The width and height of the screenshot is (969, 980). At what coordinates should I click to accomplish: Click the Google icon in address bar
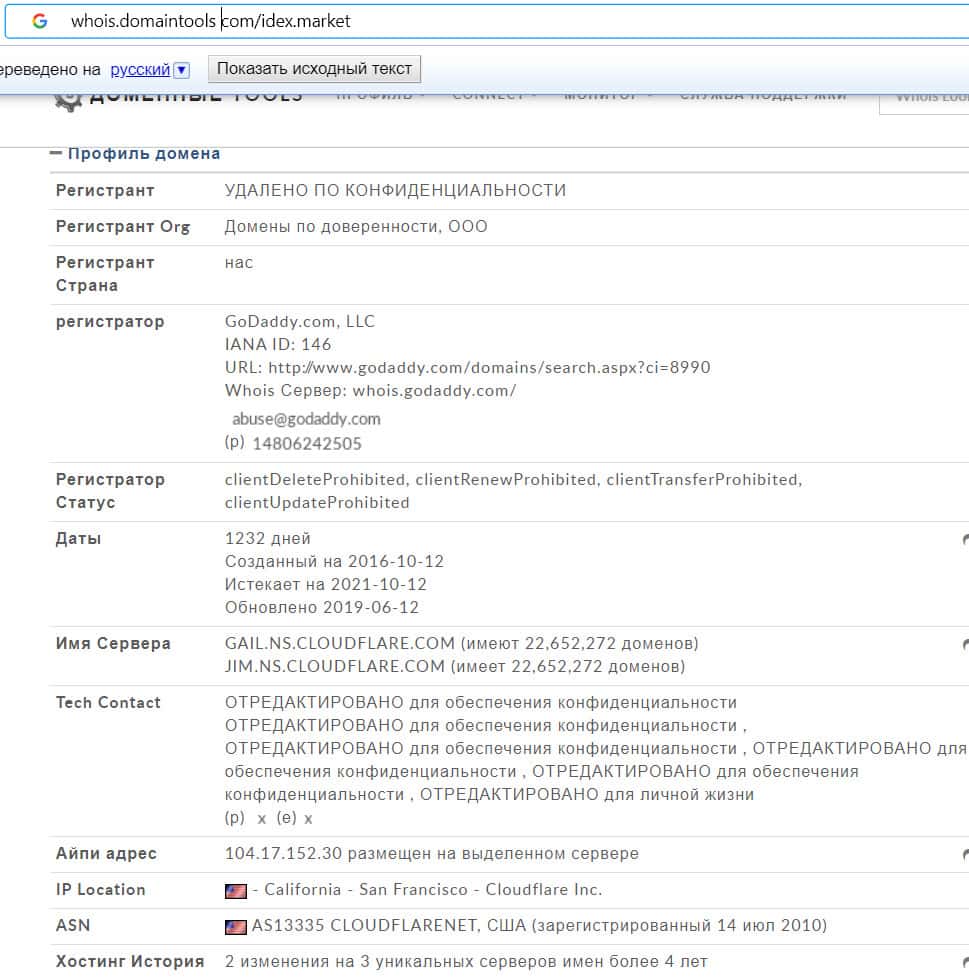[x=40, y=21]
